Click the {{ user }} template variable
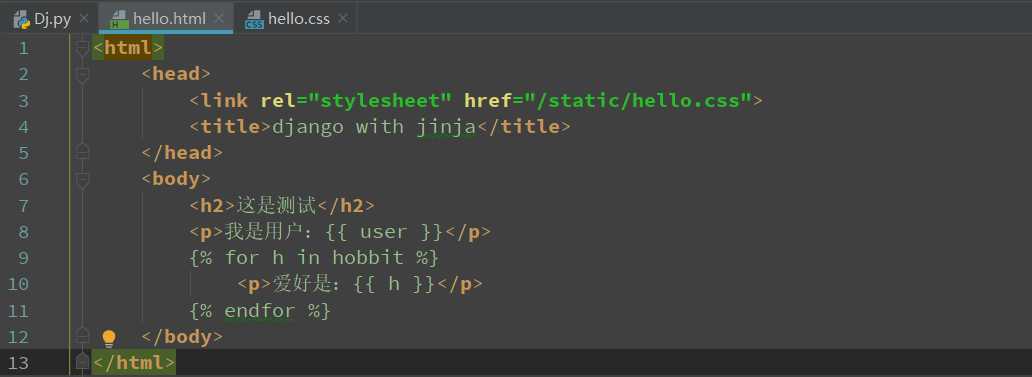The height and width of the screenshot is (377, 1032). pyautogui.click(x=385, y=232)
